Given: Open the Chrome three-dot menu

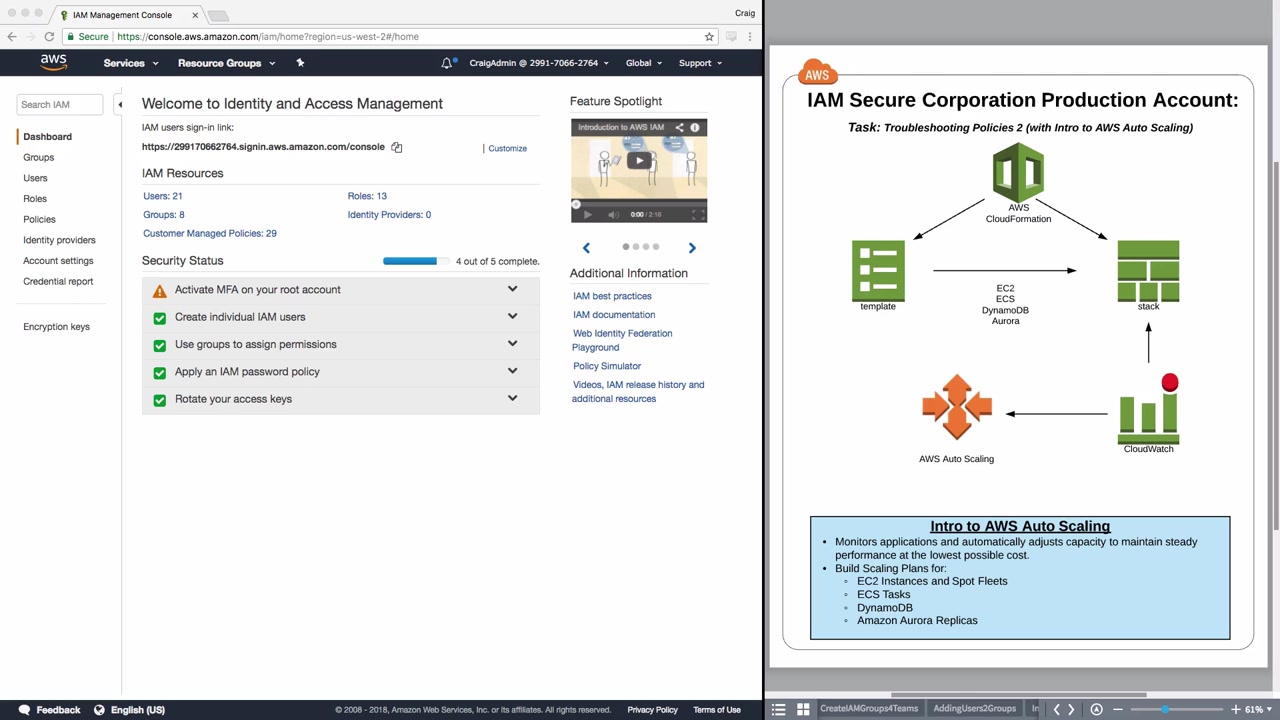Looking at the screenshot, I should 751,37.
